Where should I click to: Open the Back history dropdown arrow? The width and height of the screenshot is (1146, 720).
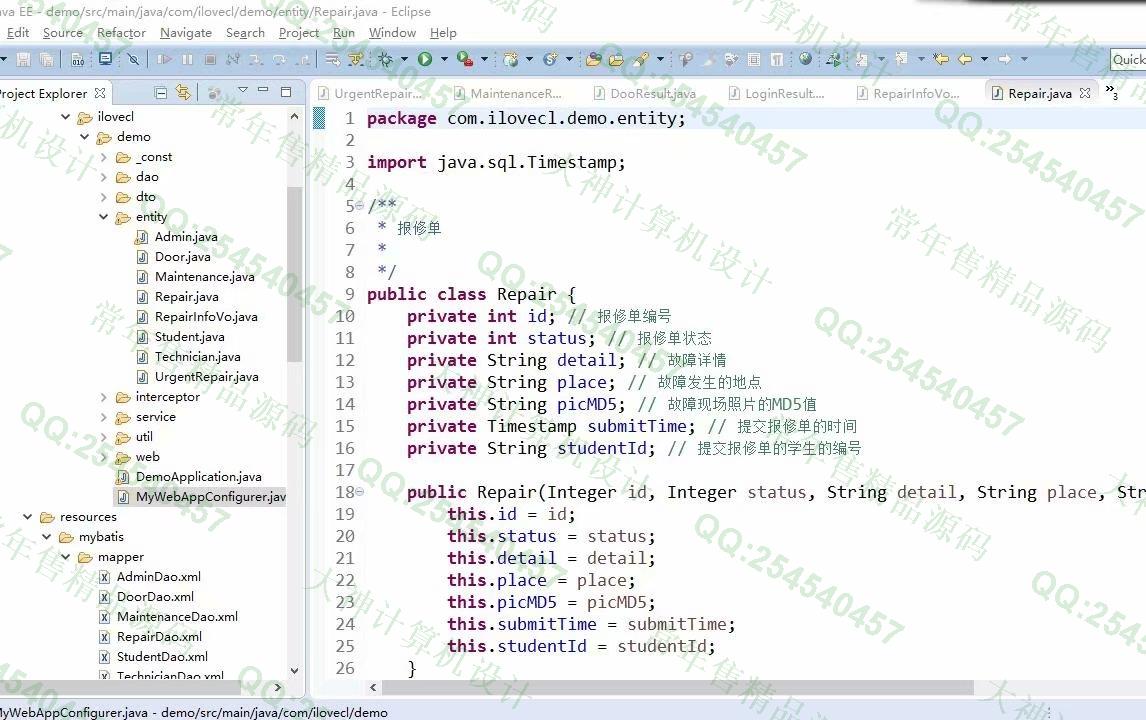click(x=984, y=59)
